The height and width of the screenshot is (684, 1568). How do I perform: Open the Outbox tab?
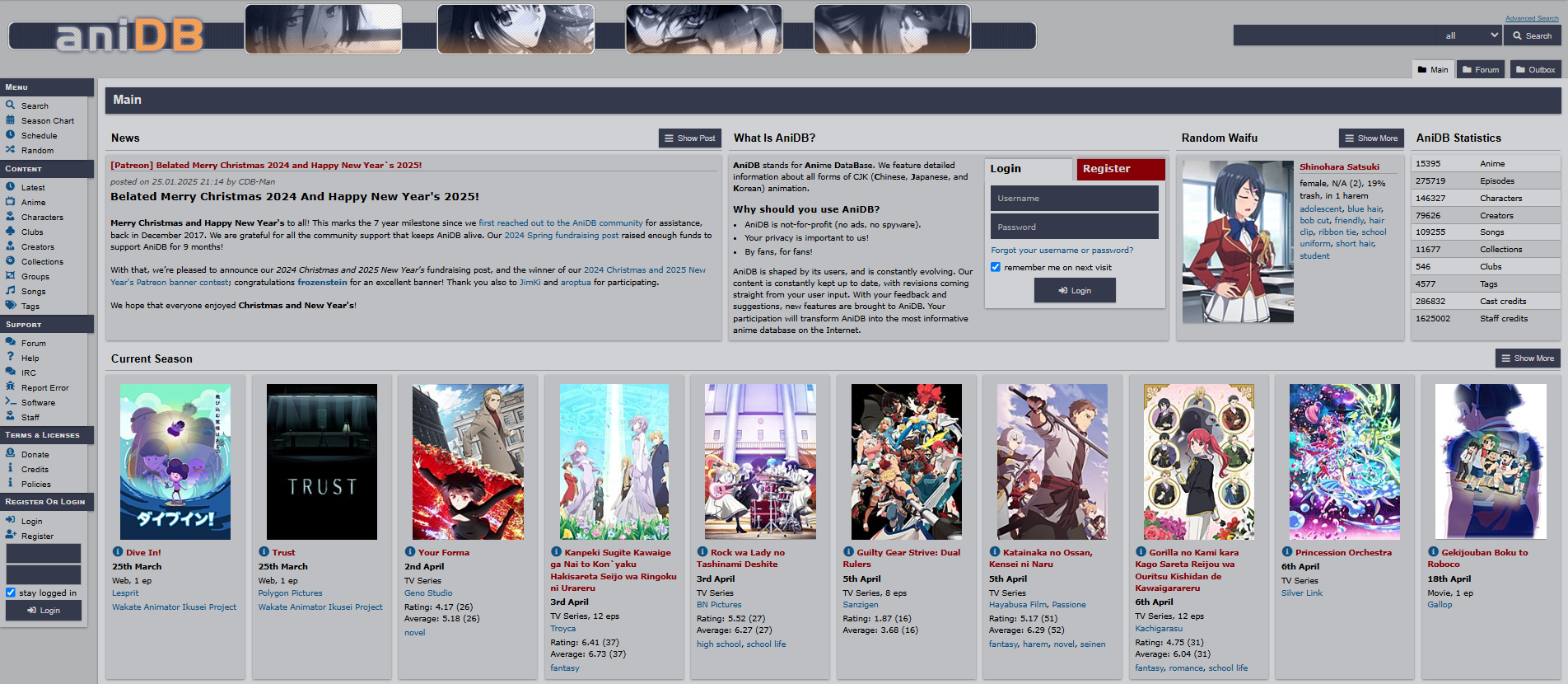point(1535,70)
